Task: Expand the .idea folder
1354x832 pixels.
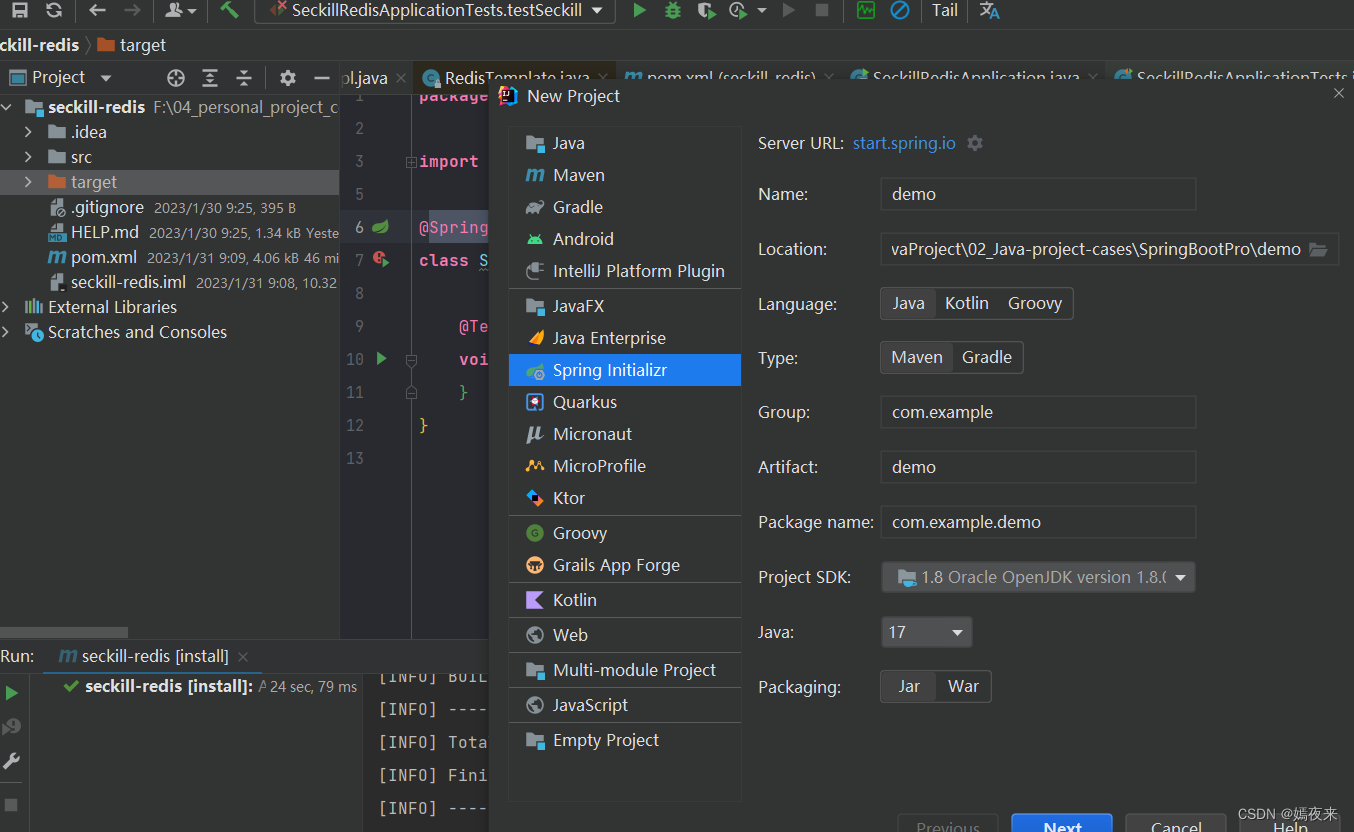Action: pyautogui.click(x=28, y=132)
